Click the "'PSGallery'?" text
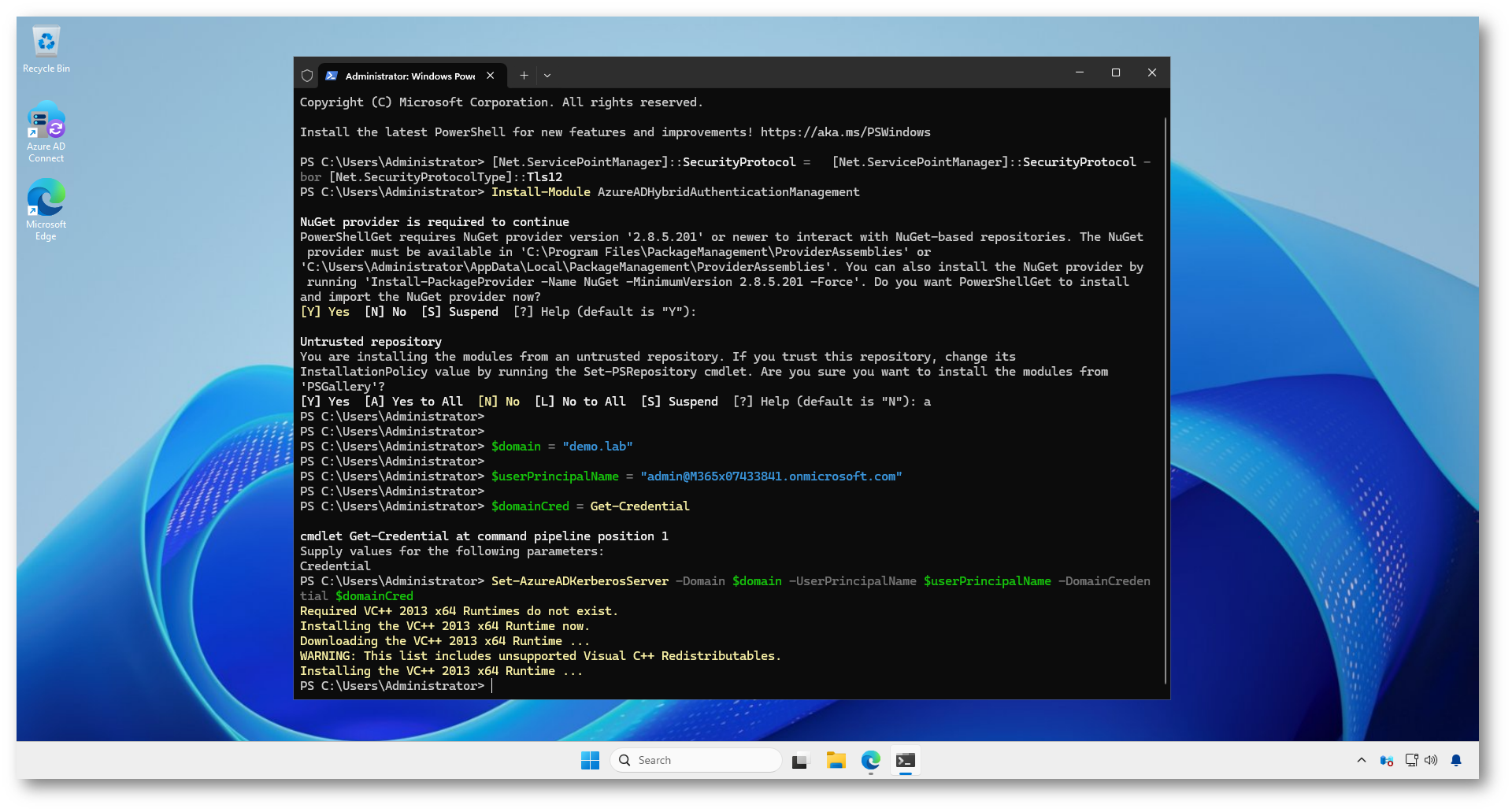 point(343,387)
